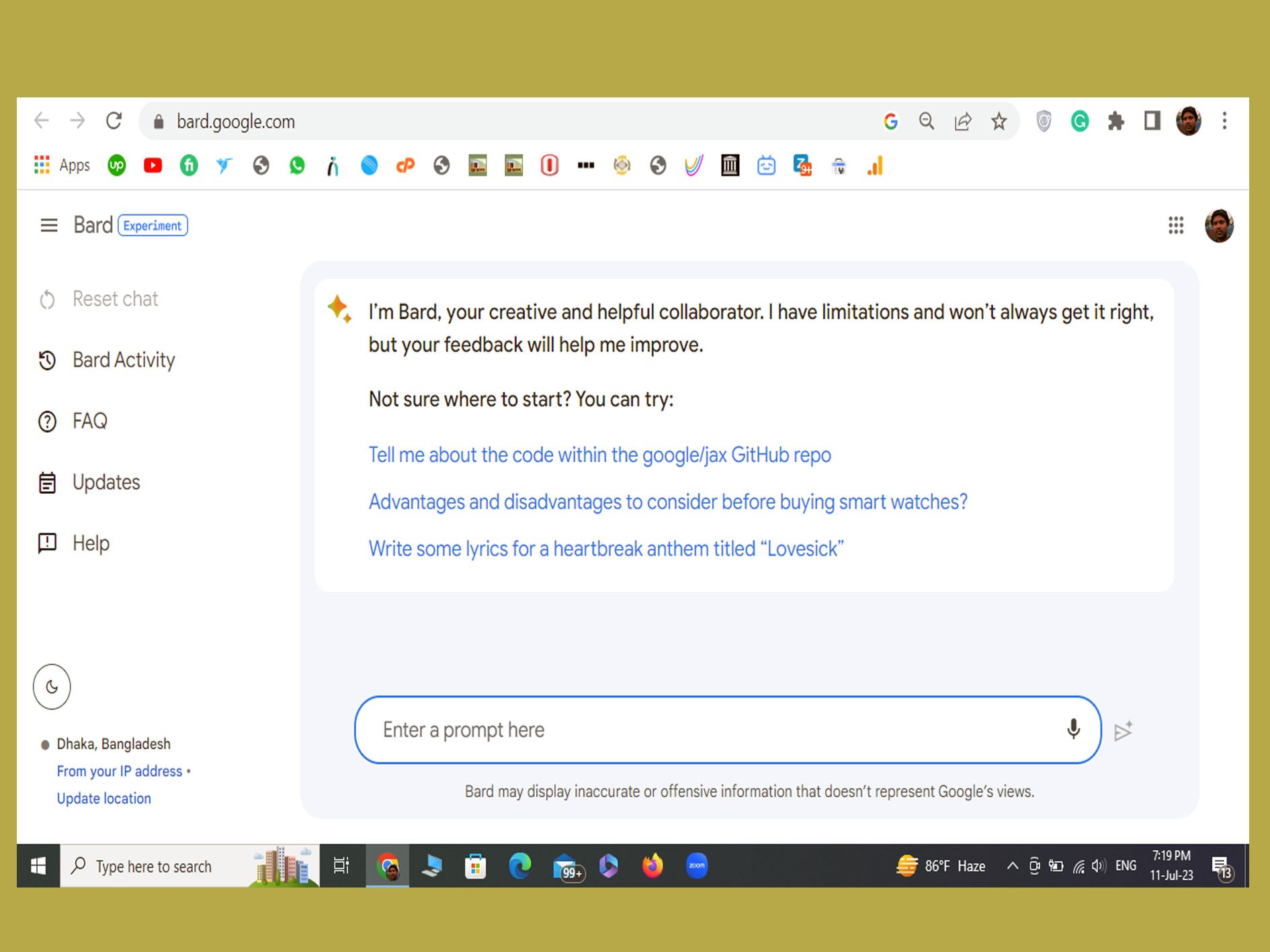Open the From your IP address link
This screenshot has width=1270, height=952.
tap(120, 771)
